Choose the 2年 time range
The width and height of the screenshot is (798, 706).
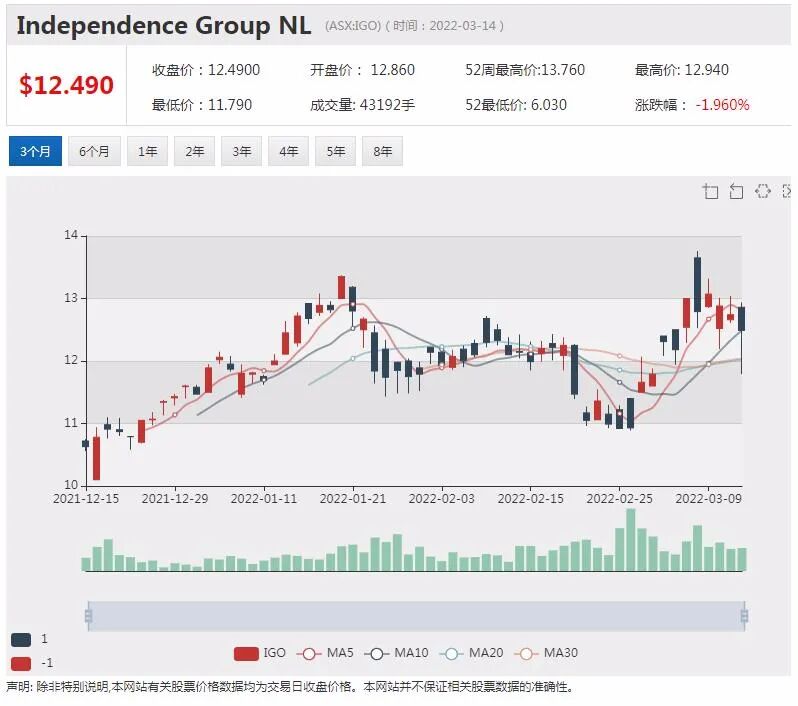(x=194, y=151)
